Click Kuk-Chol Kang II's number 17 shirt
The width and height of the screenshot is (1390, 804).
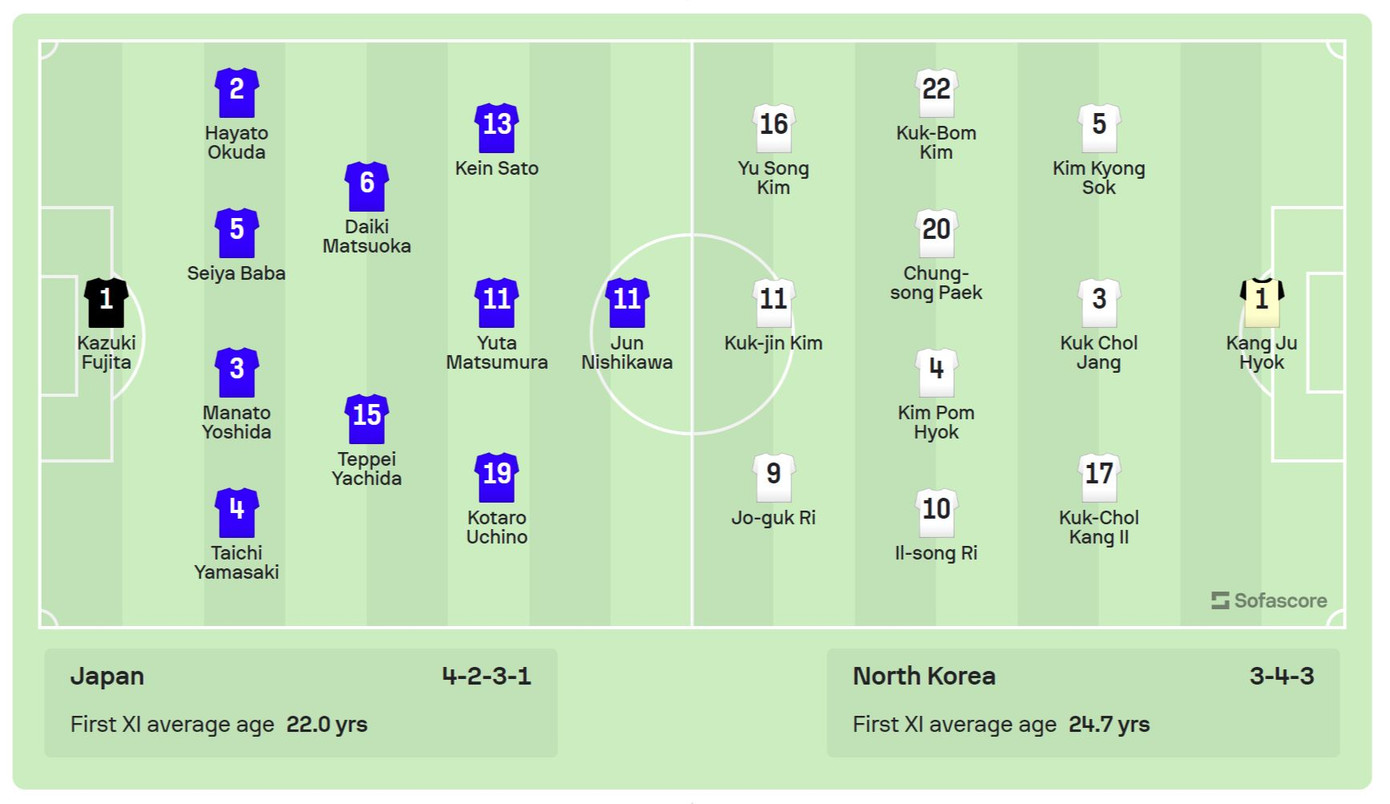[x=1099, y=477]
